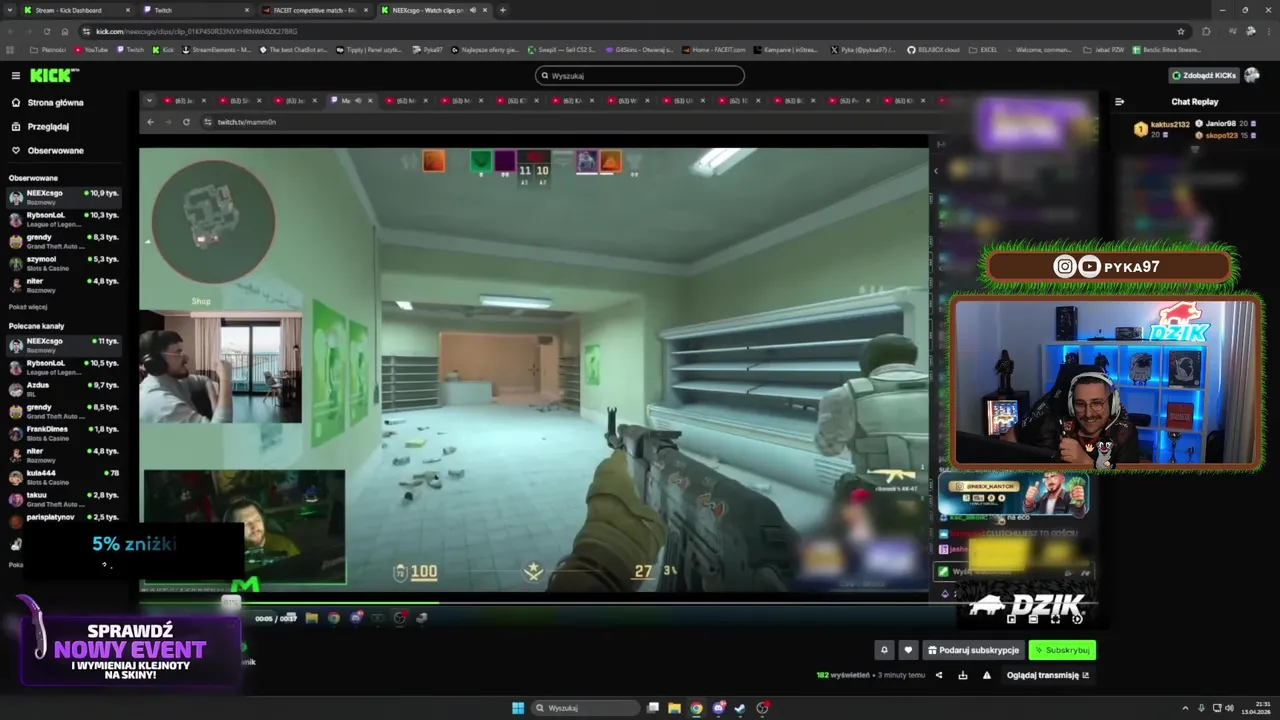
Task: Open Discord from the taskbar
Action: point(718,708)
